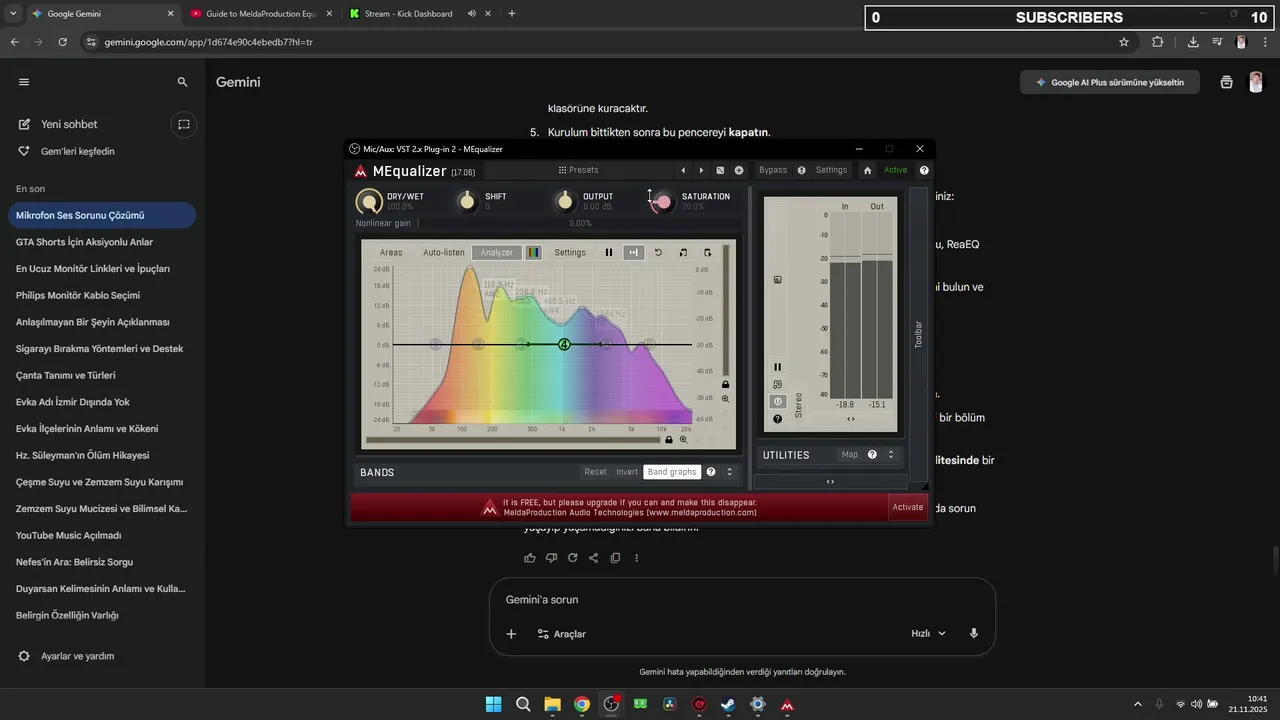
Task: Click the home icon in MEqualizer header
Action: coord(867,170)
